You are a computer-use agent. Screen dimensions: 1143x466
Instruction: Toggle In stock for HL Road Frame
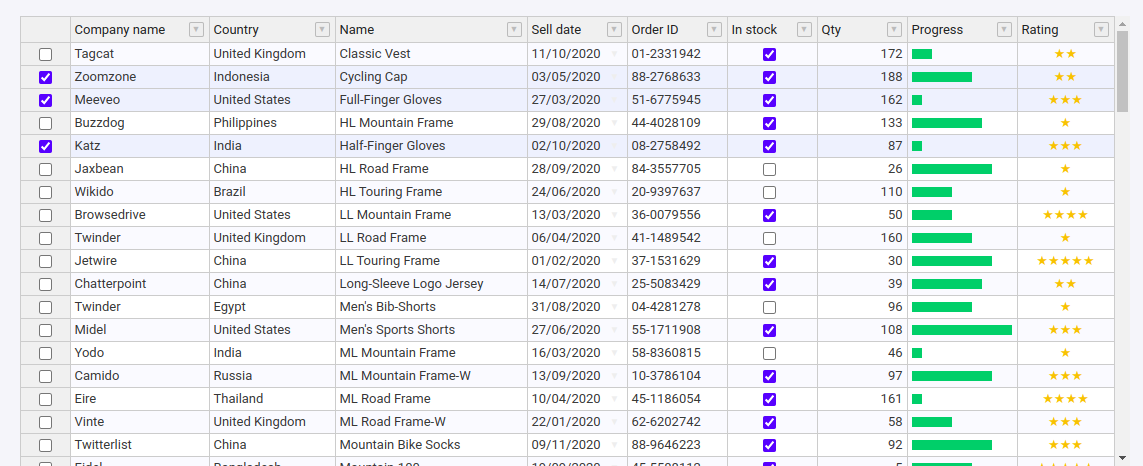(x=769, y=169)
